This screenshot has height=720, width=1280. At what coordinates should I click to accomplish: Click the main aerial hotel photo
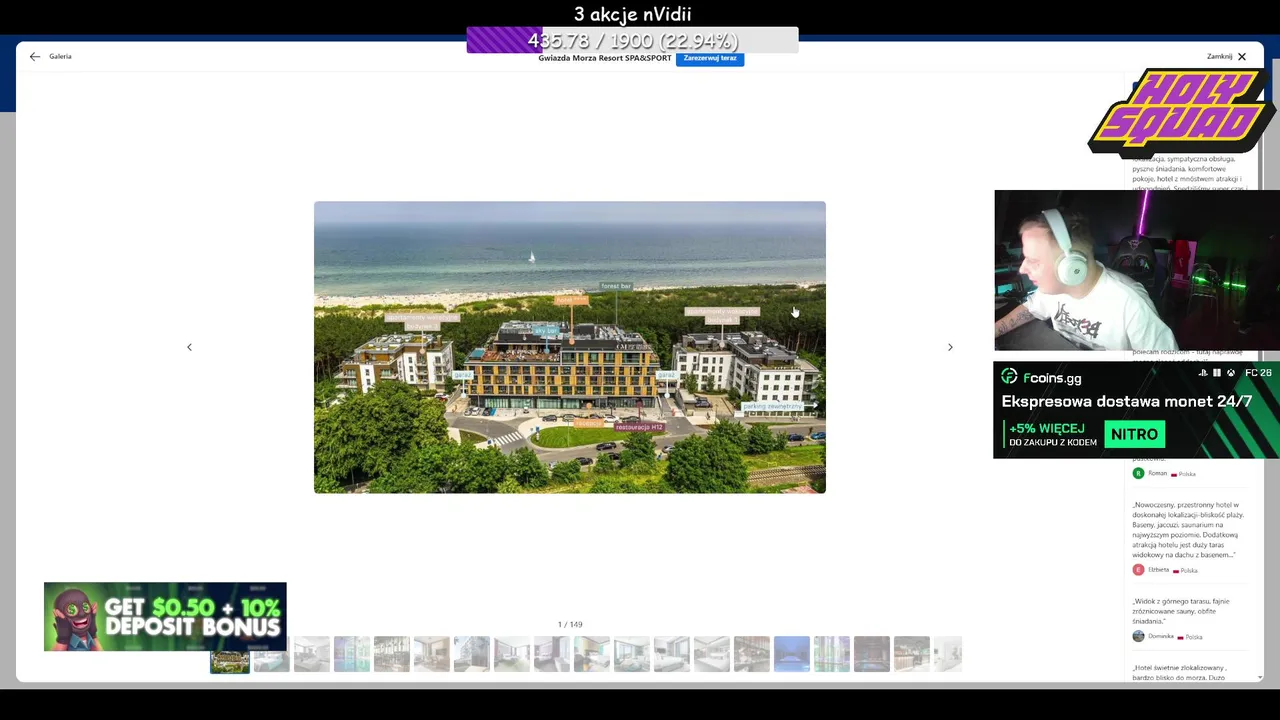(570, 347)
